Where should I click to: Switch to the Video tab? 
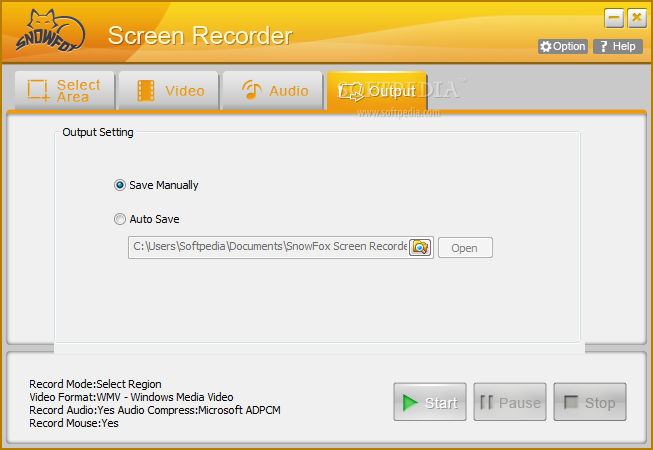[169, 90]
